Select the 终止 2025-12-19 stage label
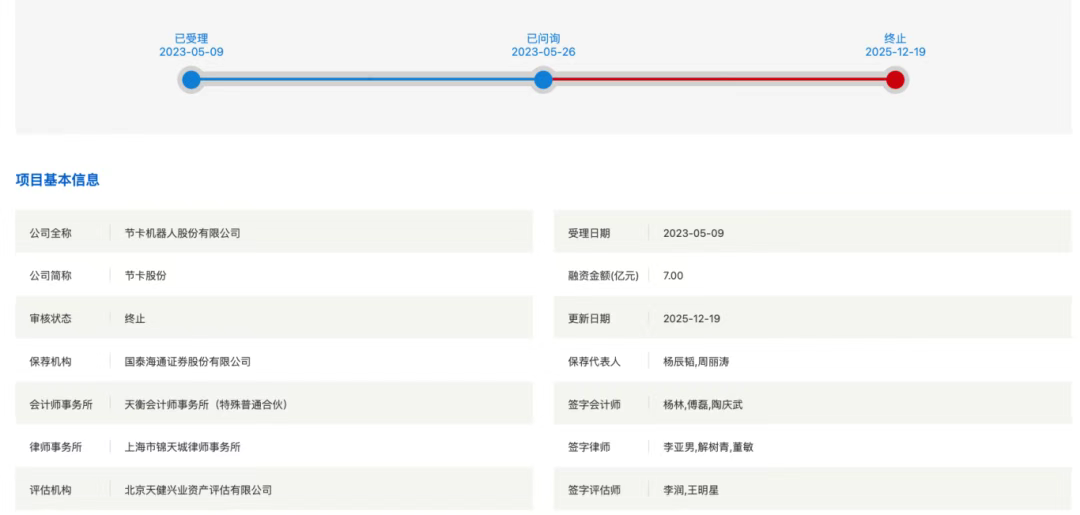This screenshot has width=1080, height=515. [x=895, y=45]
